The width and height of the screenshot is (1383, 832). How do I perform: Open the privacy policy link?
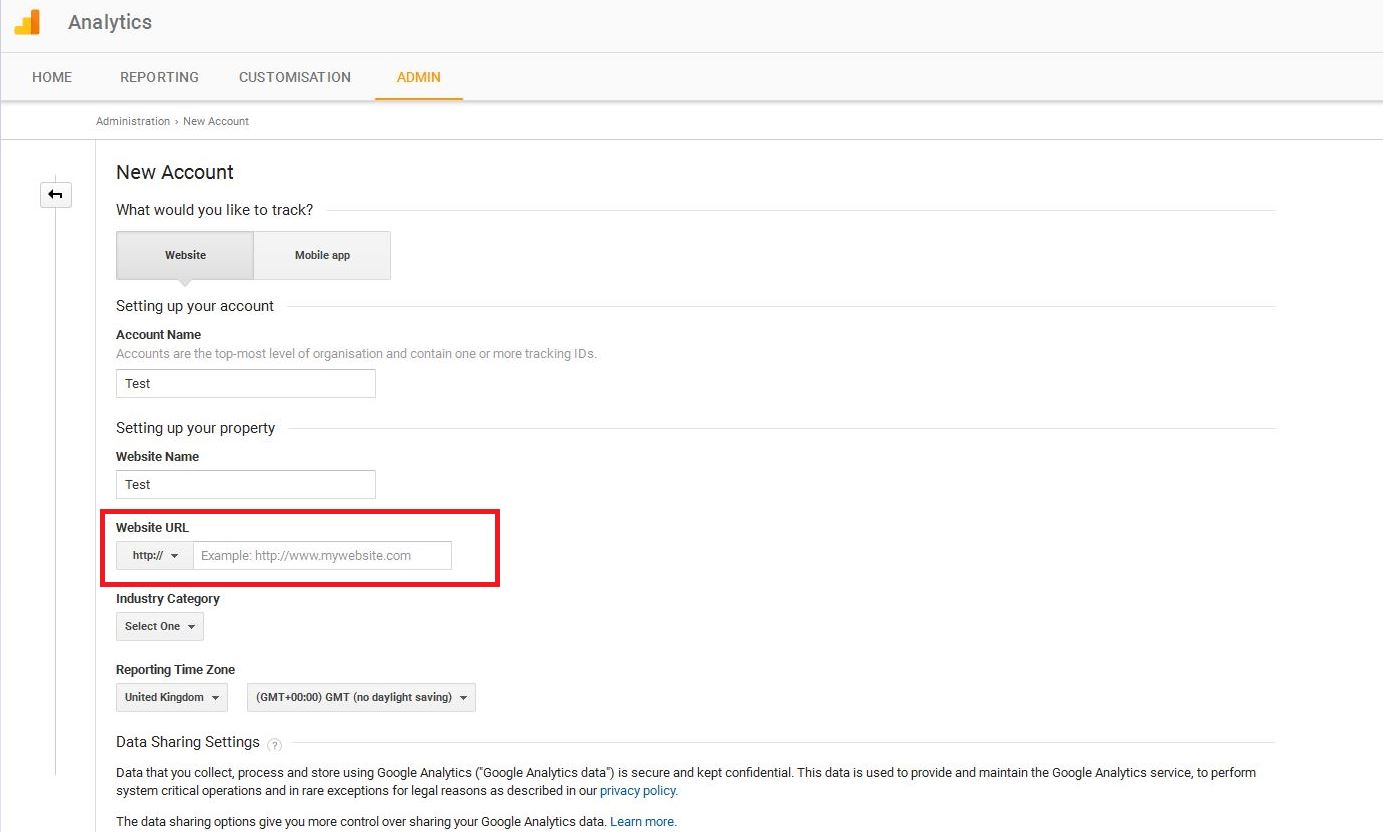638,791
